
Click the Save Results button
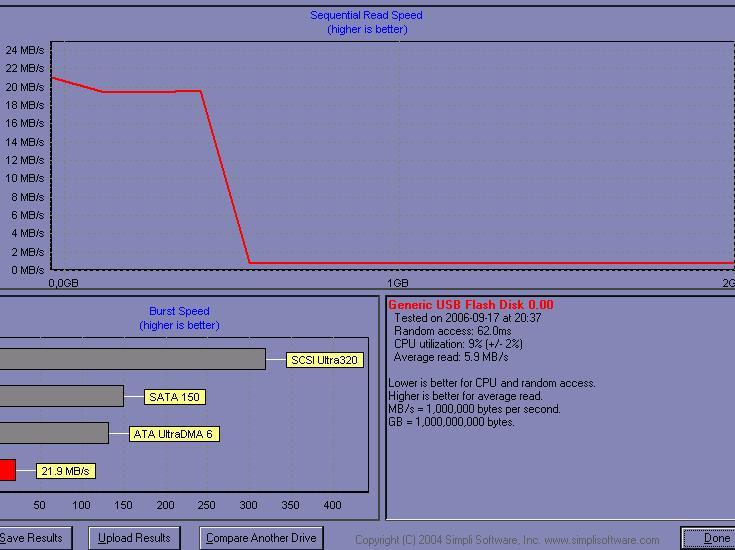click(36, 538)
